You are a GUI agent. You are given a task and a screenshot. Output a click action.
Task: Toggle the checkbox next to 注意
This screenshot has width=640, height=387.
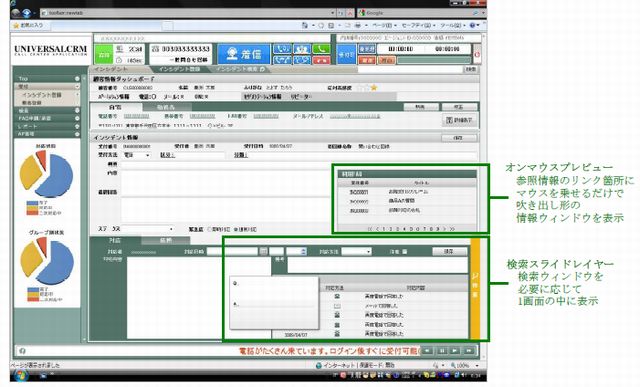tap(404, 251)
